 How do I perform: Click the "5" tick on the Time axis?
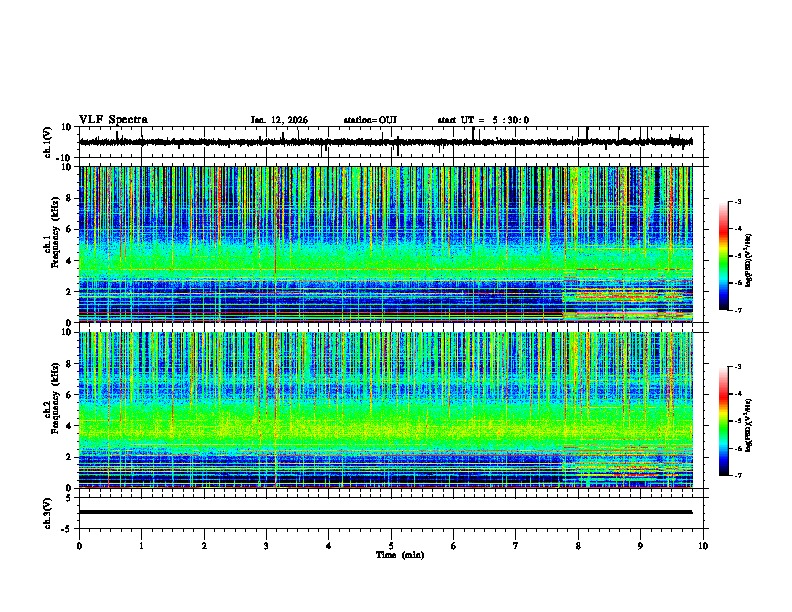pyautogui.click(x=391, y=546)
